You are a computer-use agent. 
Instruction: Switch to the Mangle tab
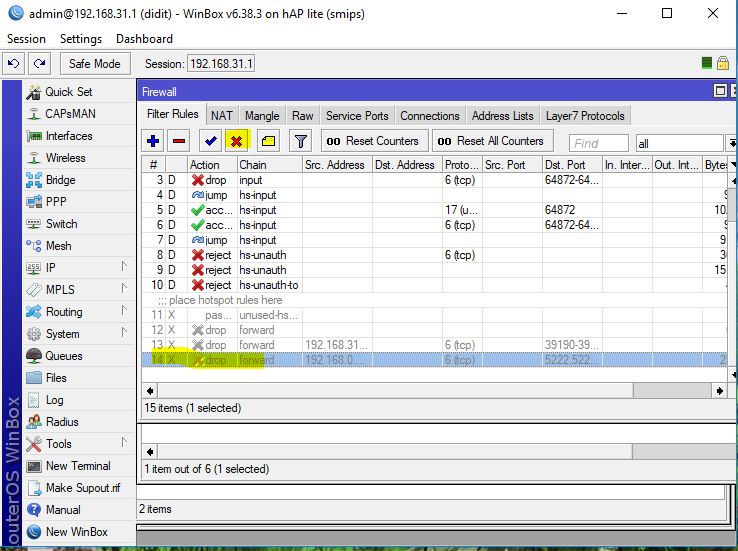pyautogui.click(x=262, y=116)
